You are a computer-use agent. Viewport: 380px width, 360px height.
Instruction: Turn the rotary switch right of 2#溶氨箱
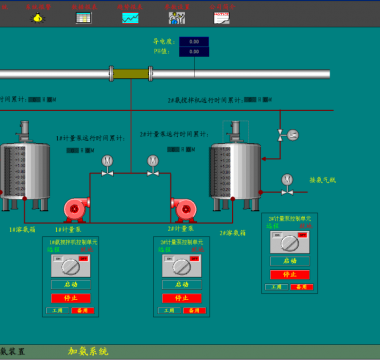pos(290,242)
